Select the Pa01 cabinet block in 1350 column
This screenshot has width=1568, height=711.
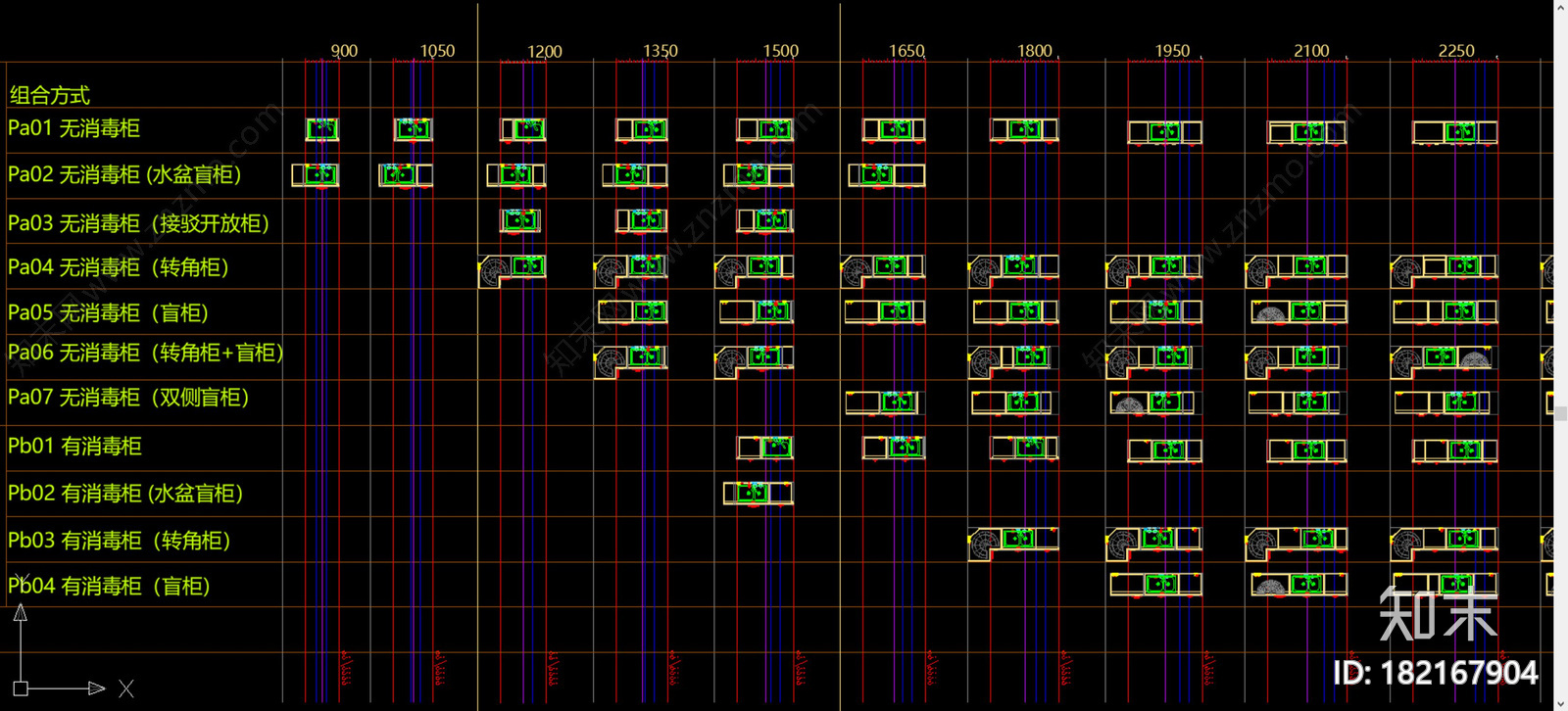click(642, 130)
